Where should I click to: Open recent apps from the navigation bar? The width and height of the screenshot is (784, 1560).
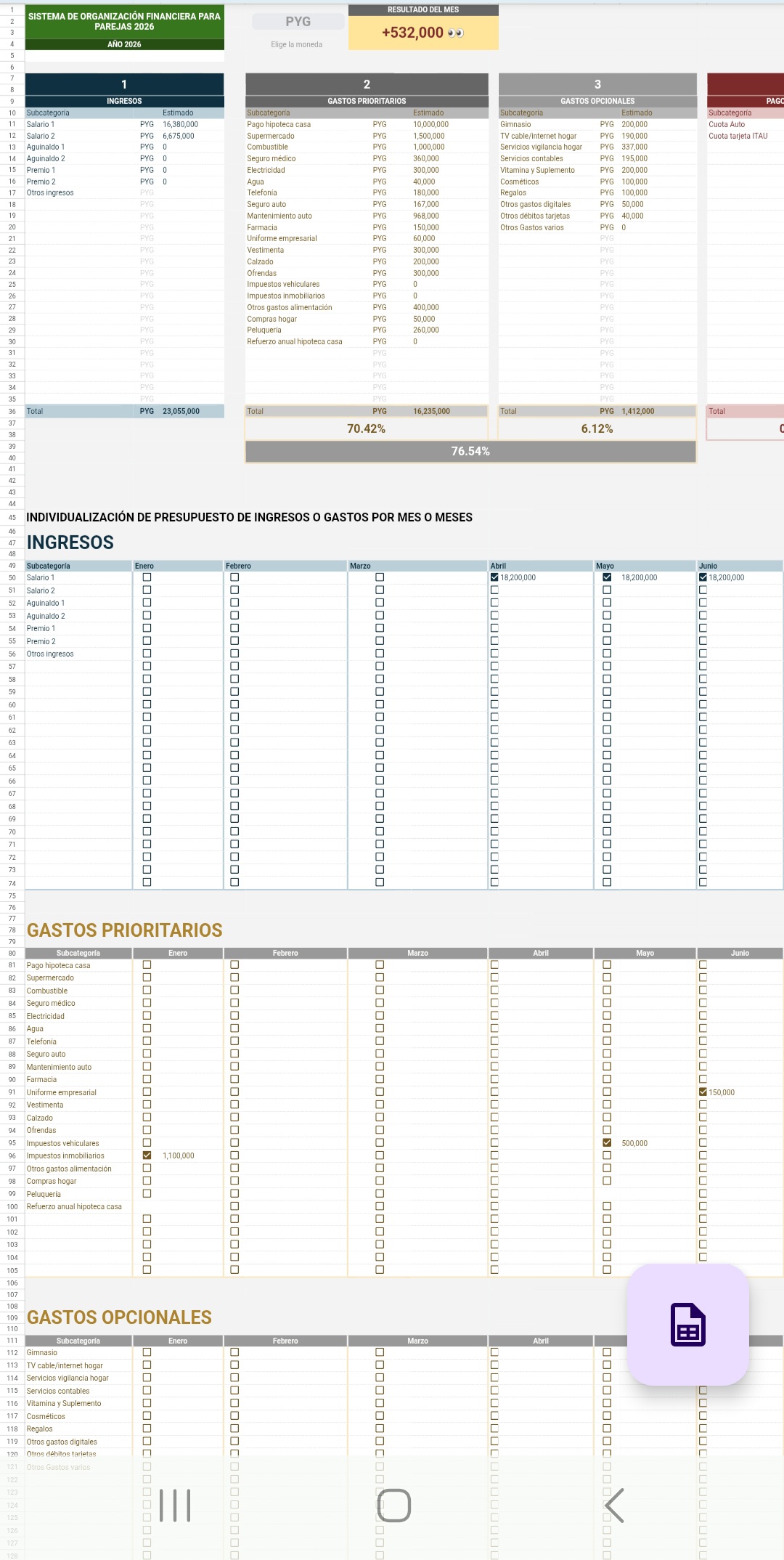175,1505
